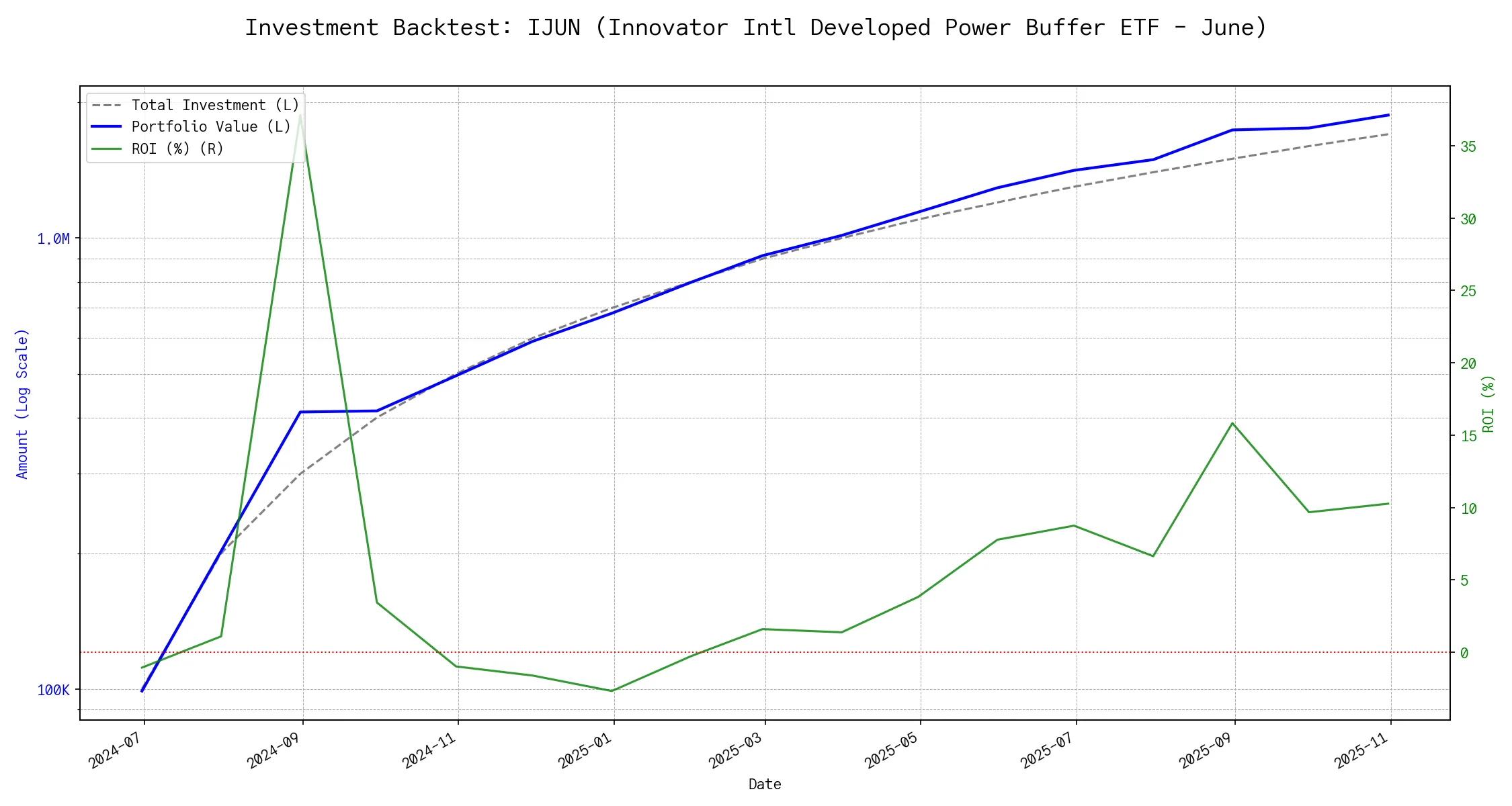Screen dimensions: 1512x806
Task: Click the 1.0M left axis tick label
Action: (53, 239)
